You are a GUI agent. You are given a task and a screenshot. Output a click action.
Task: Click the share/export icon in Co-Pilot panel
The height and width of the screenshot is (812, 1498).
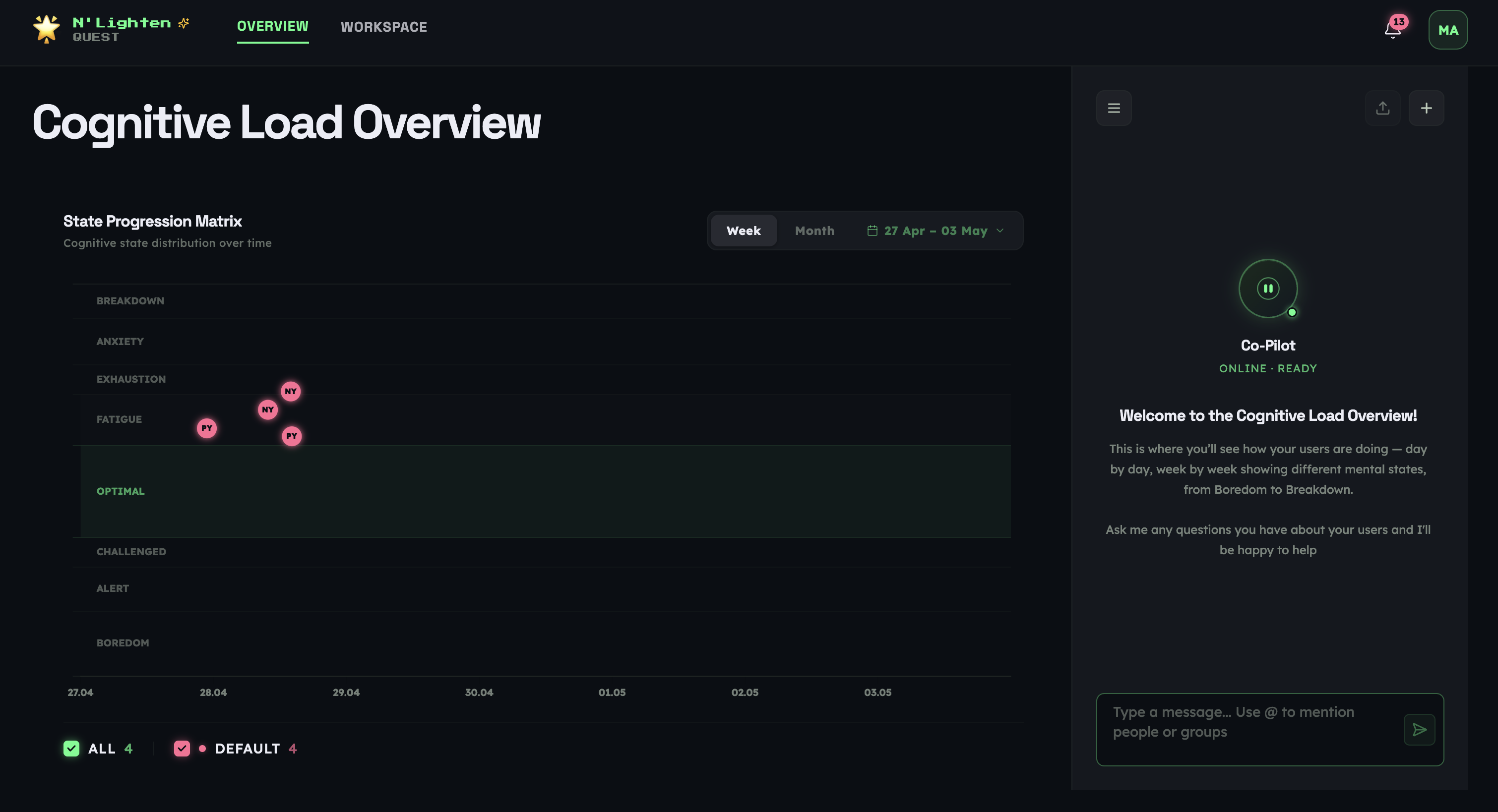point(1383,108)
